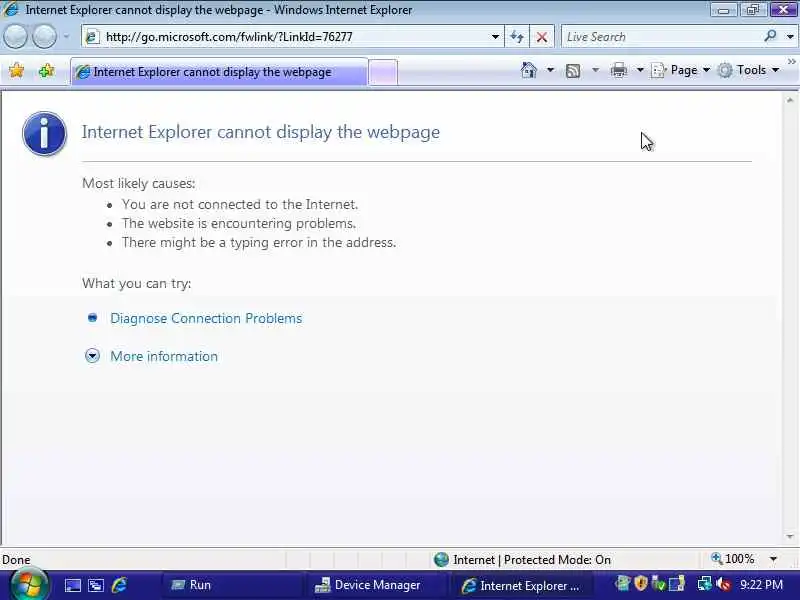Click the address bar URL field
Screen dimensions: 800x600
point(291,37)
